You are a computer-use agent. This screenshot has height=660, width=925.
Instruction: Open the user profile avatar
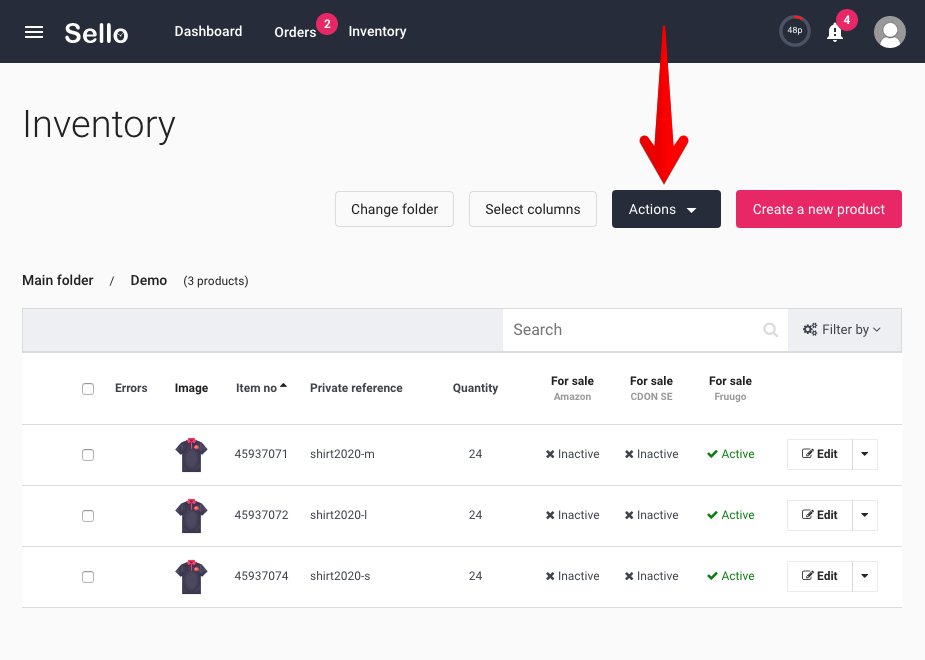(890, 32)
